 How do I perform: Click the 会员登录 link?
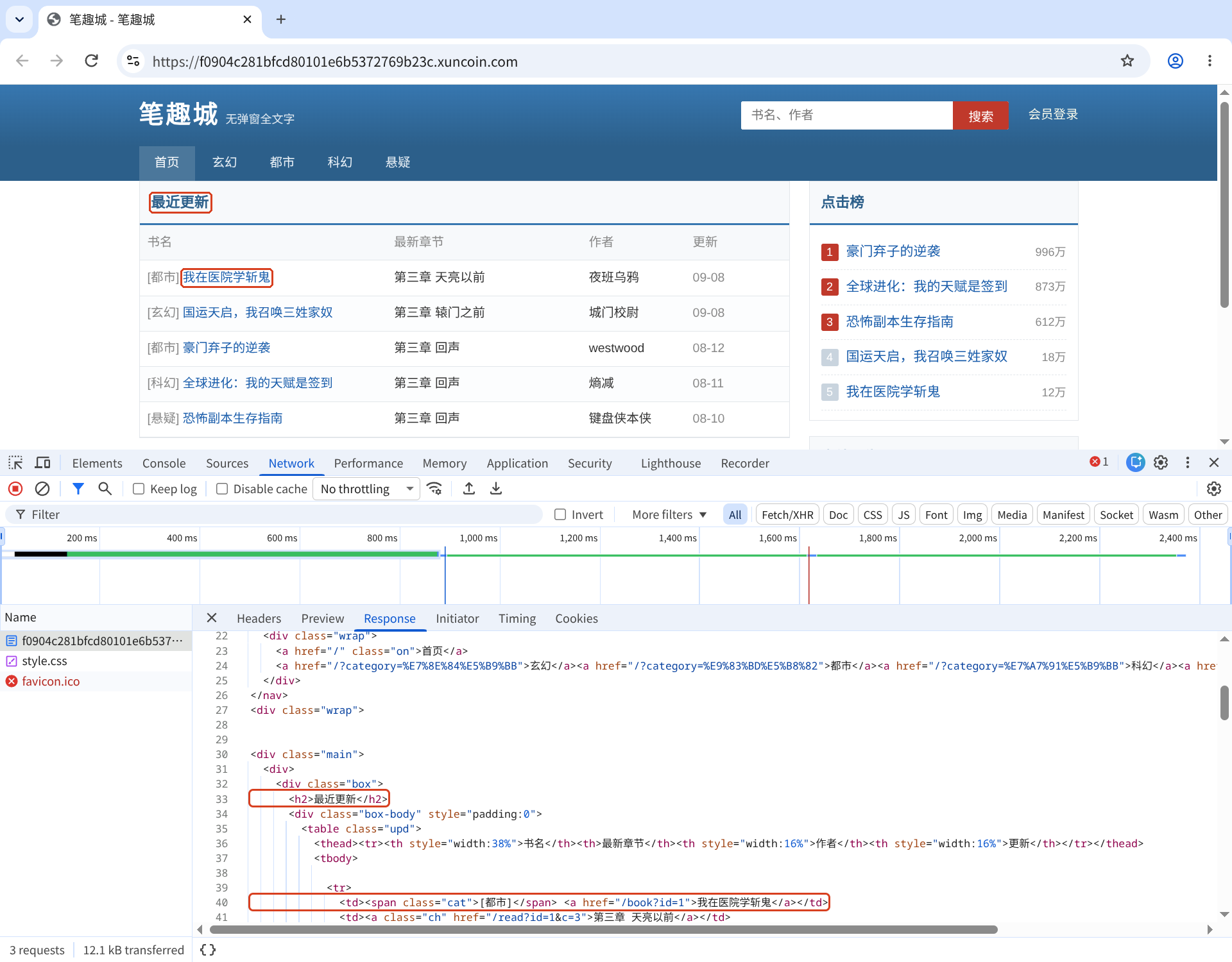[x=1053, y=114]
